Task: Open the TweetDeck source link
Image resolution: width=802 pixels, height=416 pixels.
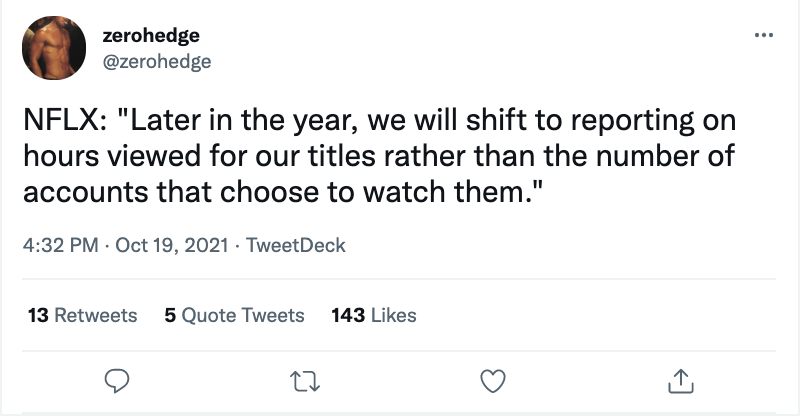Action: 296,245
